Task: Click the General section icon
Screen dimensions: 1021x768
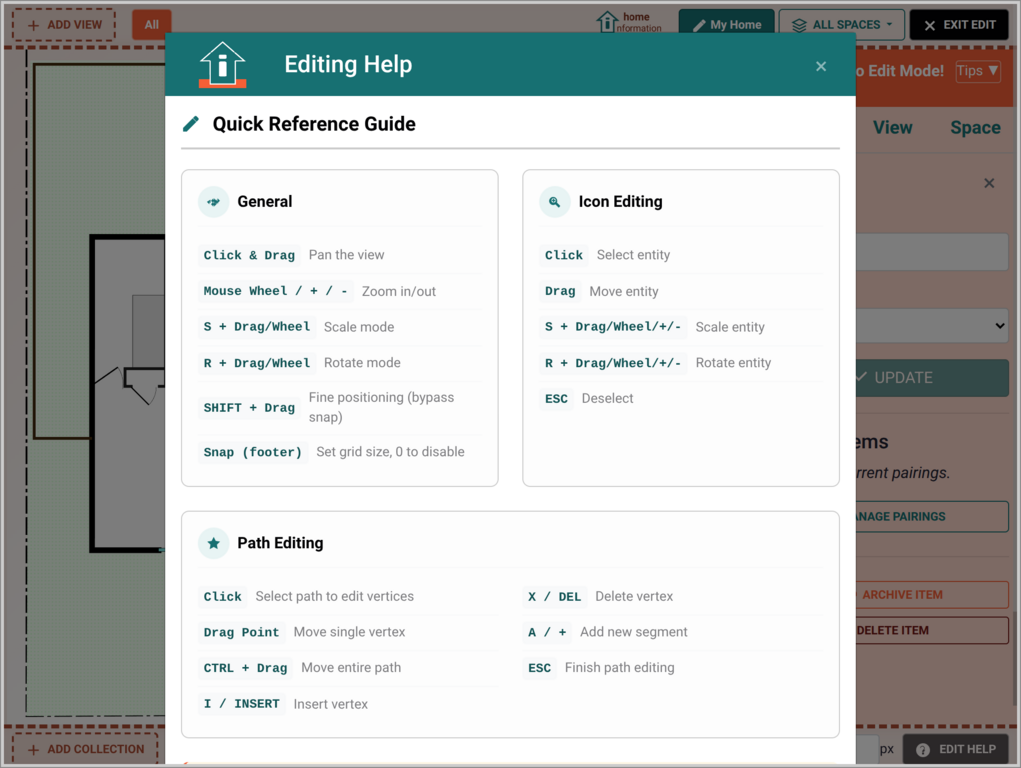Action: coord(214,202)
